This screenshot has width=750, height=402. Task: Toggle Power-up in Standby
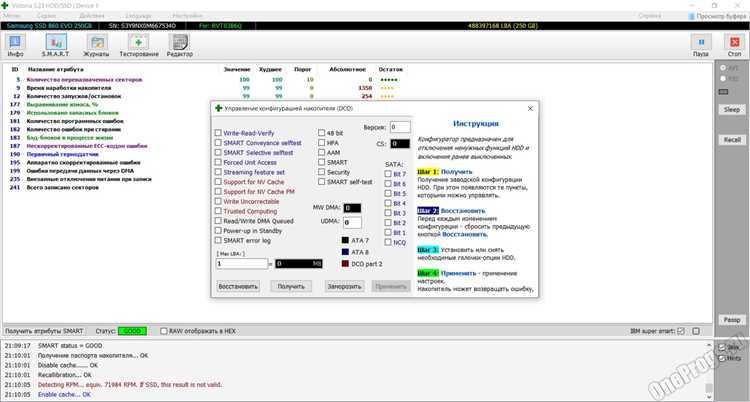[x=218, y=231]
